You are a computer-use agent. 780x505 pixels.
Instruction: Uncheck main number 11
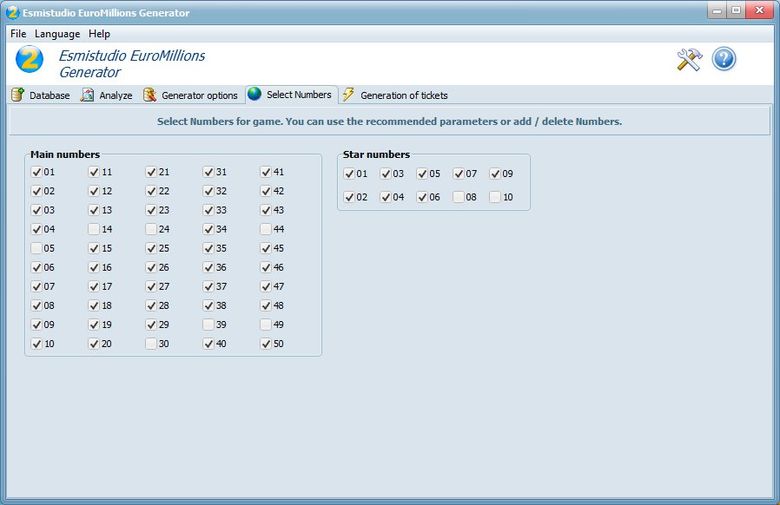pos(94,172)
